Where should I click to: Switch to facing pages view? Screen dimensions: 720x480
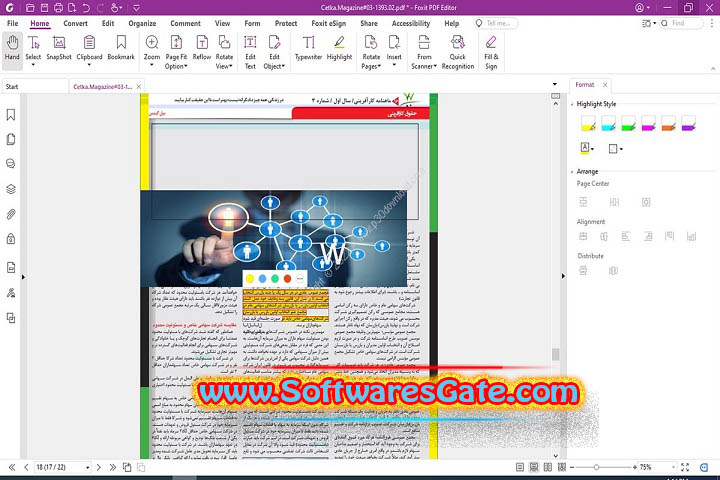tap(548, 467)
